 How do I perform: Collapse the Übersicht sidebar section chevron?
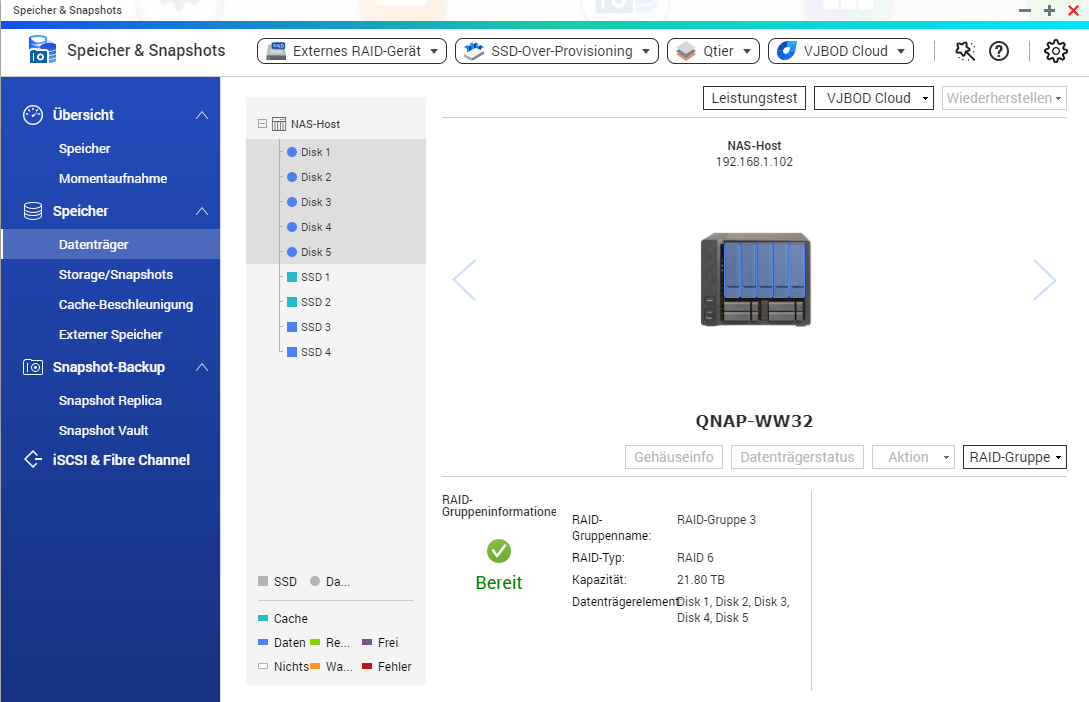coord(202,115)
